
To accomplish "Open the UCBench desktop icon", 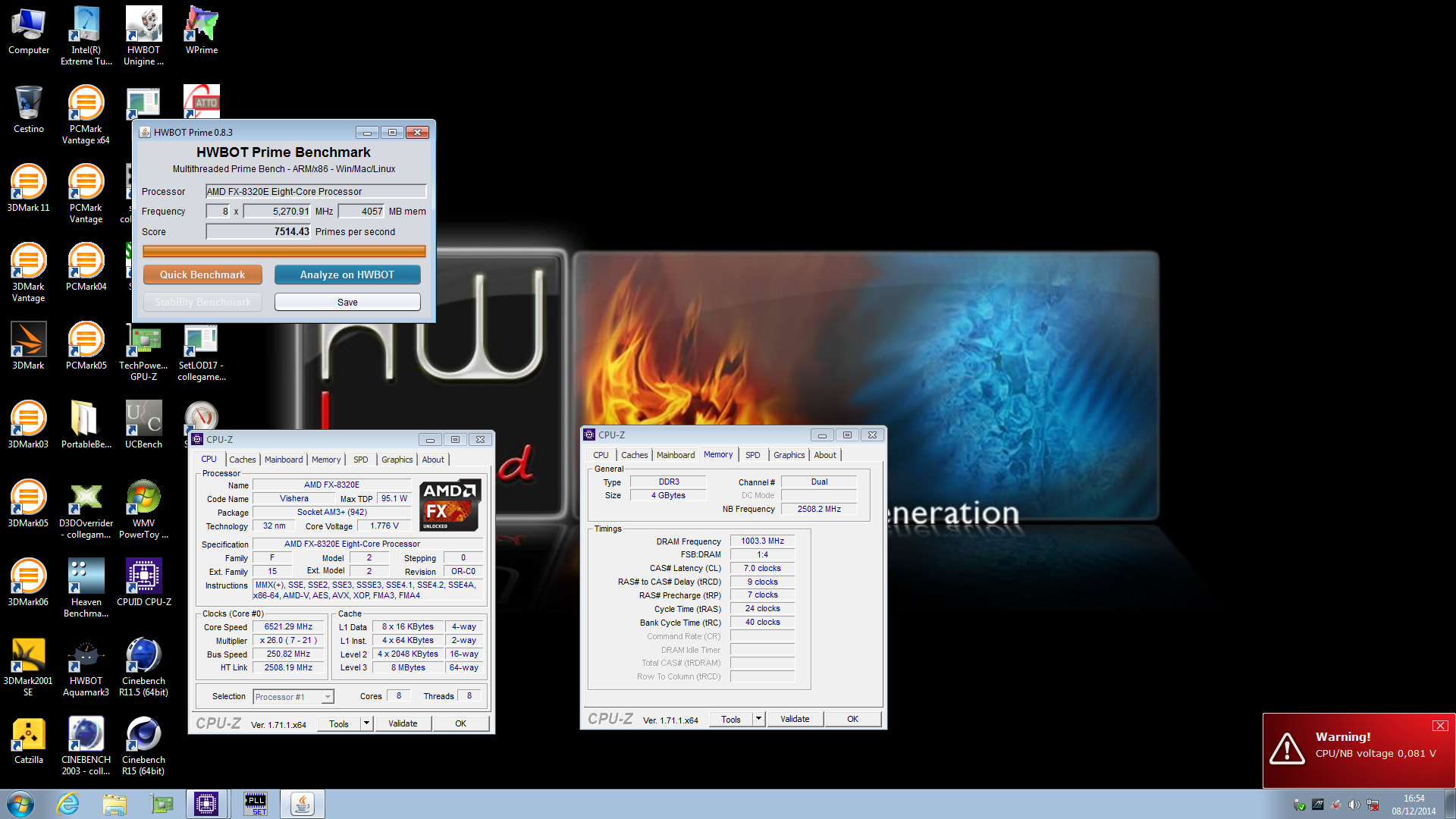I will 143,425.
